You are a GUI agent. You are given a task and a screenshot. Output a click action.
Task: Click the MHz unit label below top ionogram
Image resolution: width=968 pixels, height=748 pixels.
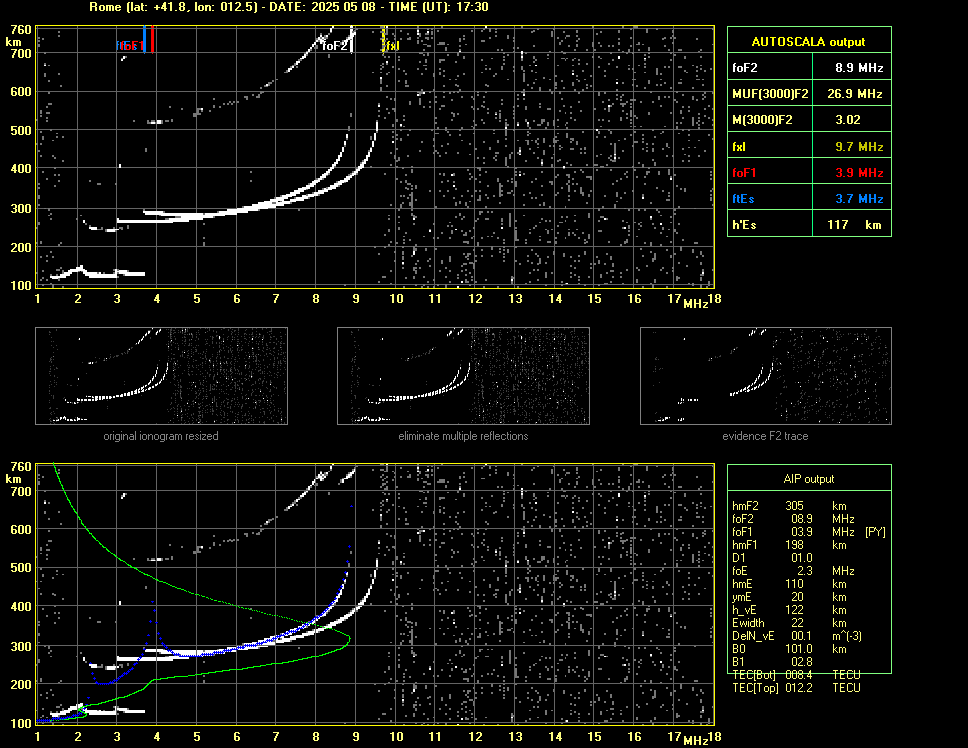tap(695, 304)
